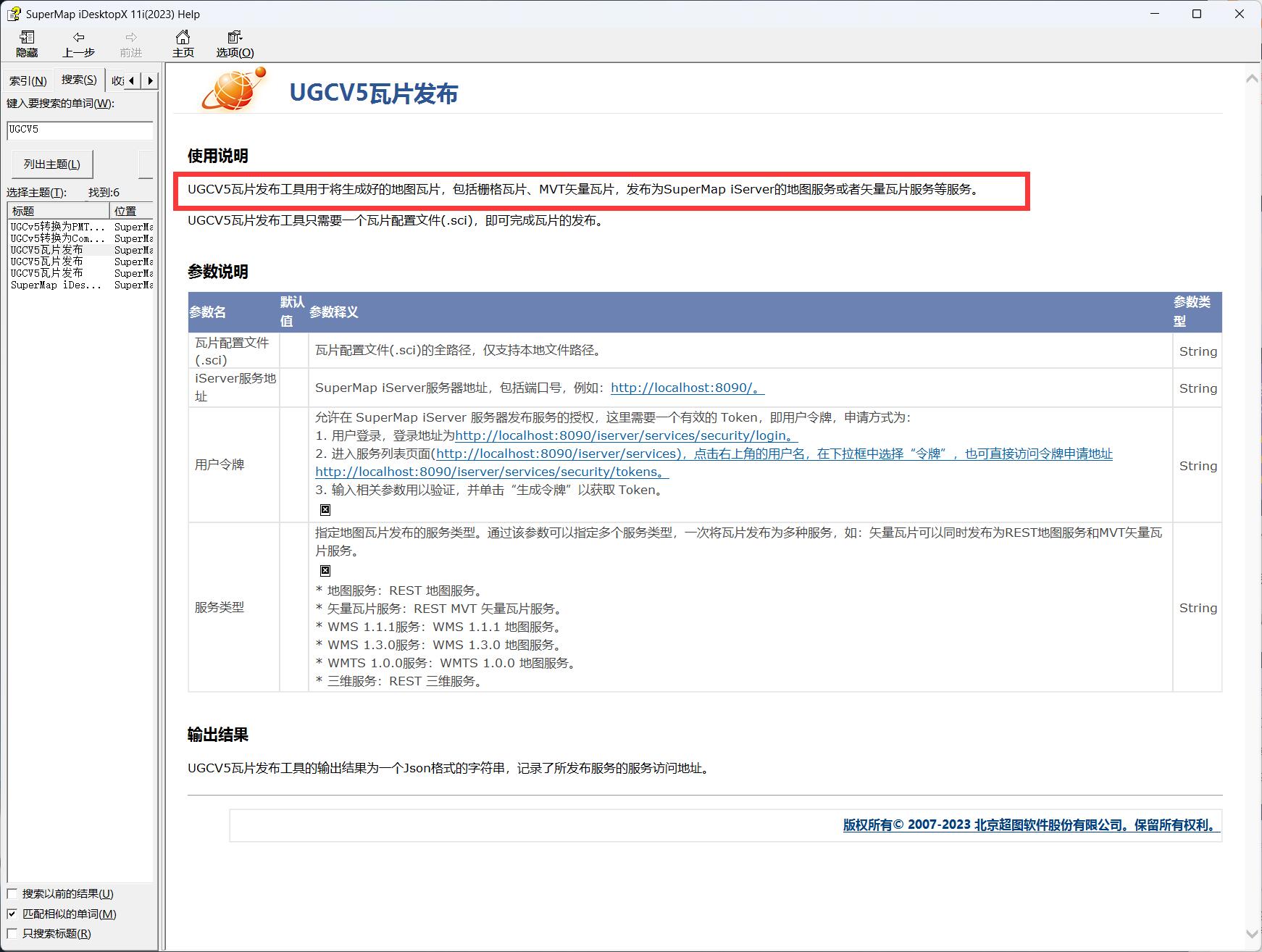Click the 找到:6 results count label
This screenshot has width=1262, height=952.
click(104, 192)
